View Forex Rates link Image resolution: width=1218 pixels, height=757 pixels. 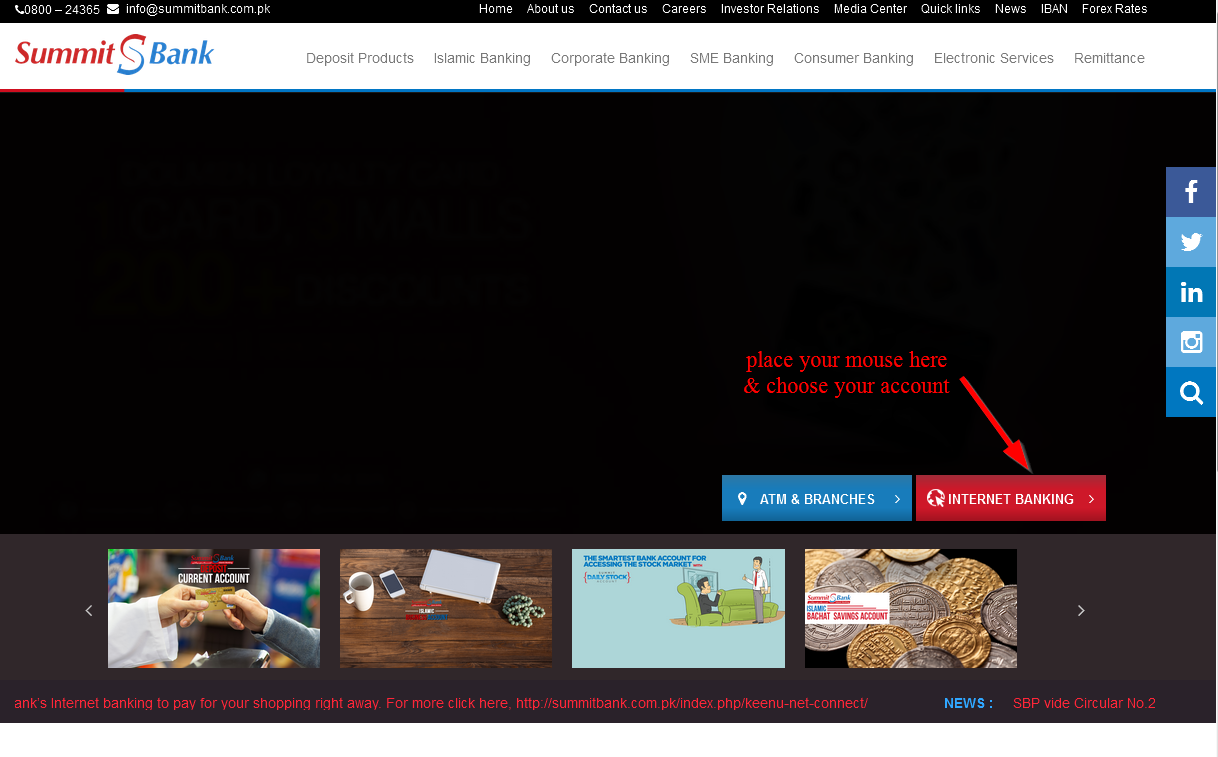point(1115,9)
